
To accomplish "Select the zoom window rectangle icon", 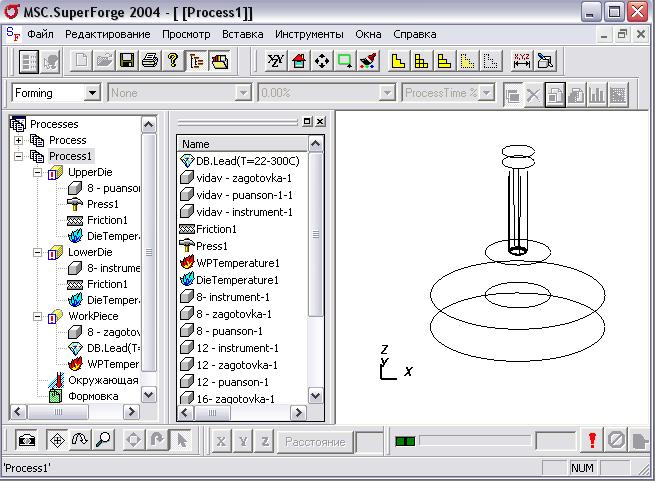I will [345, 61].
